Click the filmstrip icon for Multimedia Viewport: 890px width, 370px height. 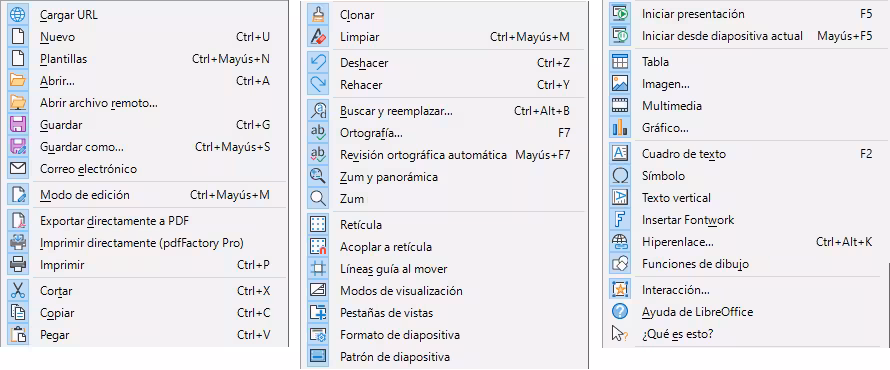tap(620, 106)
